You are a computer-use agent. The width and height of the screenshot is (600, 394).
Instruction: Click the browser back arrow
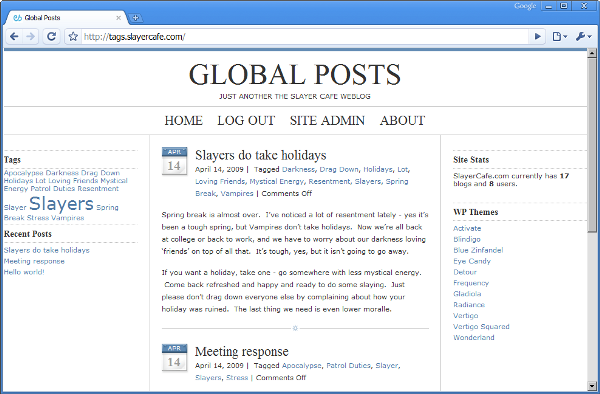tap(14, 37)
